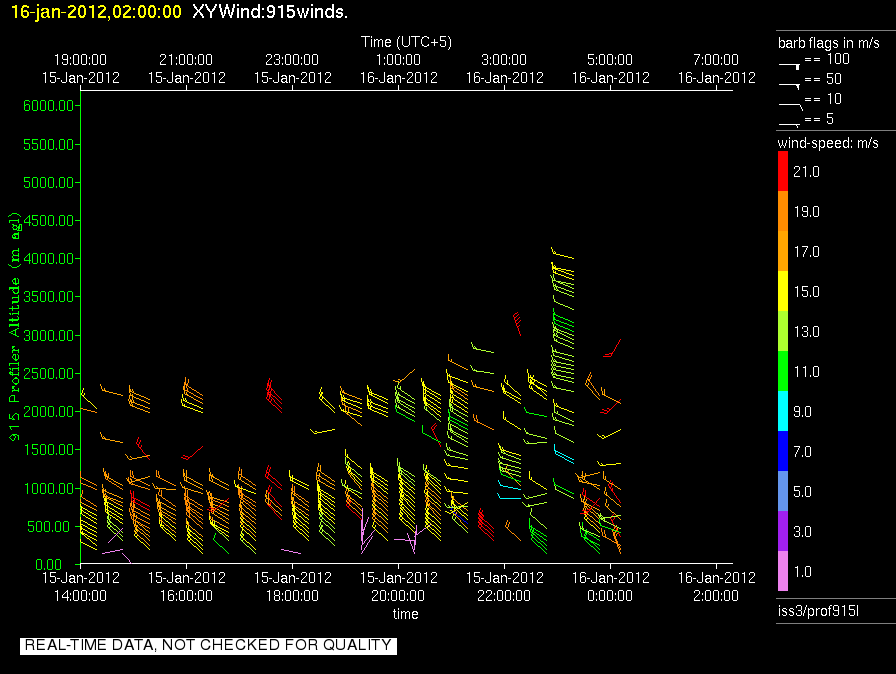Select the dark blue 7.0 wind-speed color segment
Image resolution: width=896 pixels, height=674 pixels.
[783, 451]
